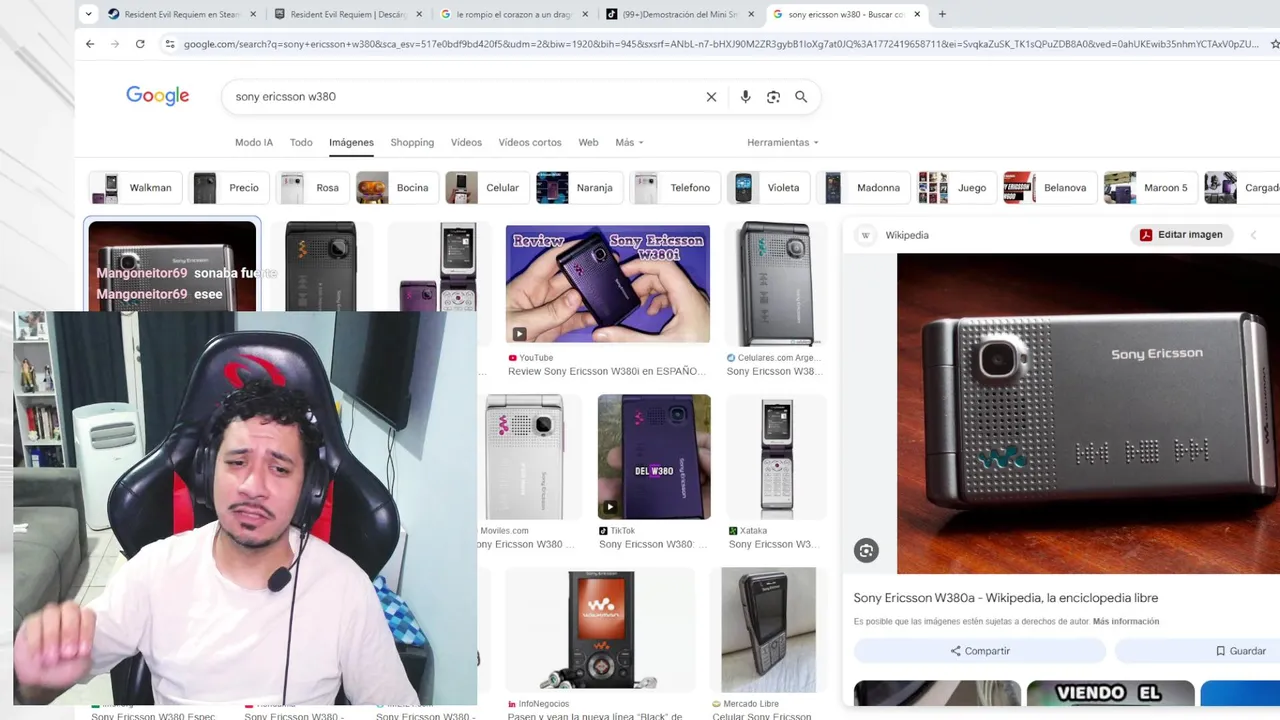The image size is (1280, 720).
Task: Bookmark page with star icon
Action: pos(1274,44)
